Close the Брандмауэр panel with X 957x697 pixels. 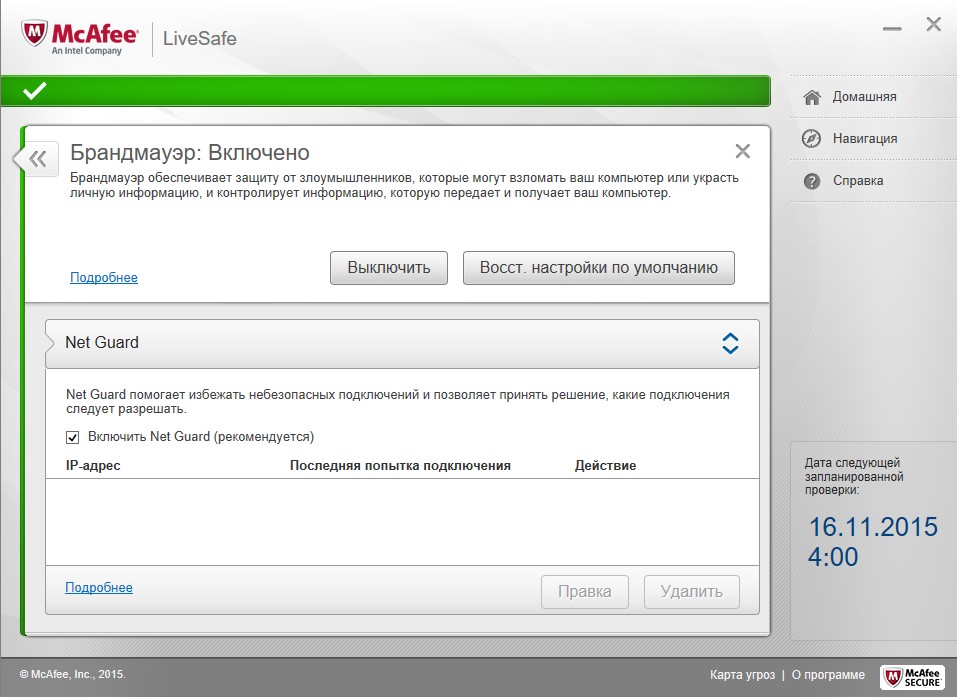[x=742, y=151]
